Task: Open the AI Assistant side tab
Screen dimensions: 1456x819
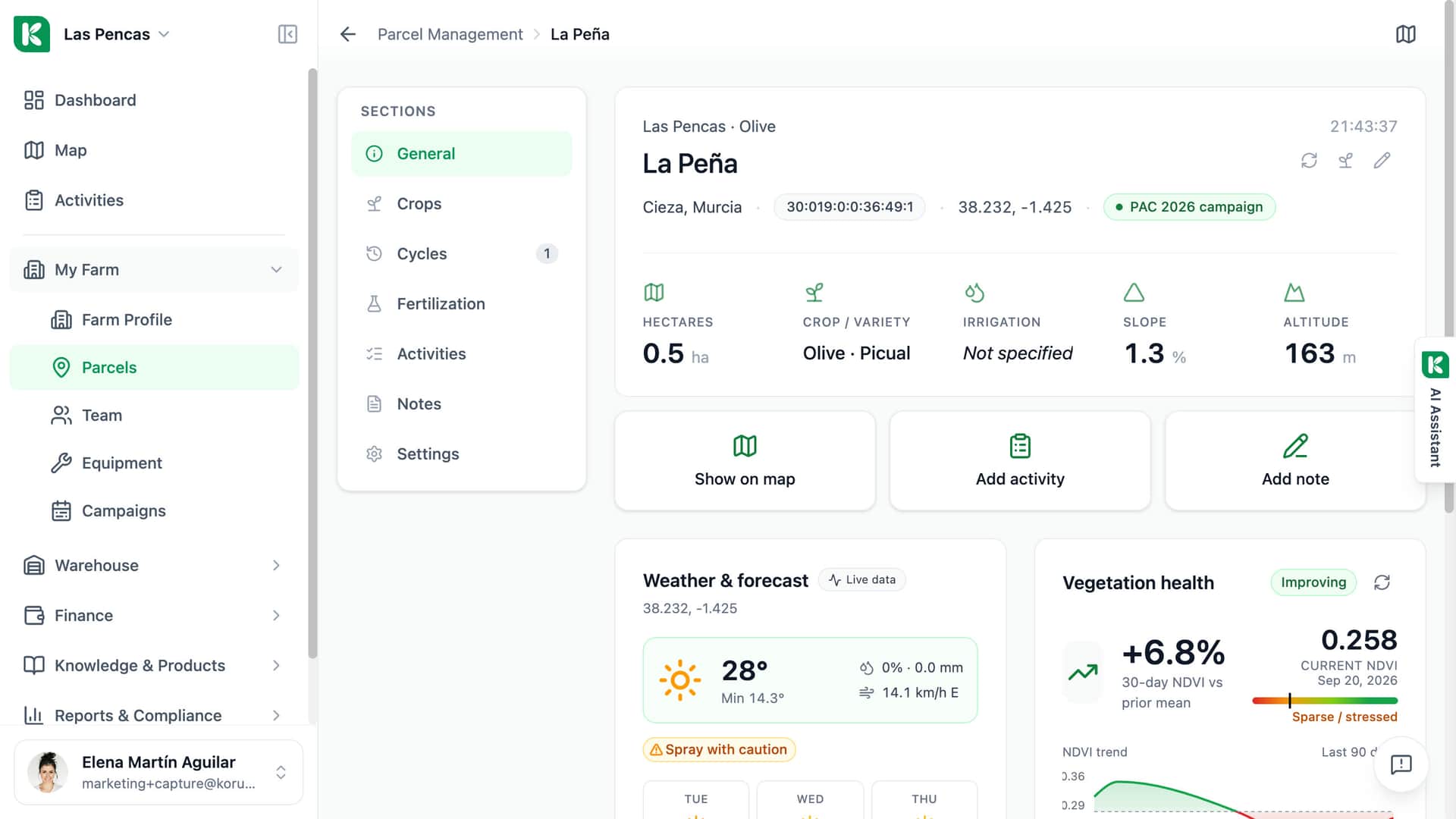Action: (1435, 410)
